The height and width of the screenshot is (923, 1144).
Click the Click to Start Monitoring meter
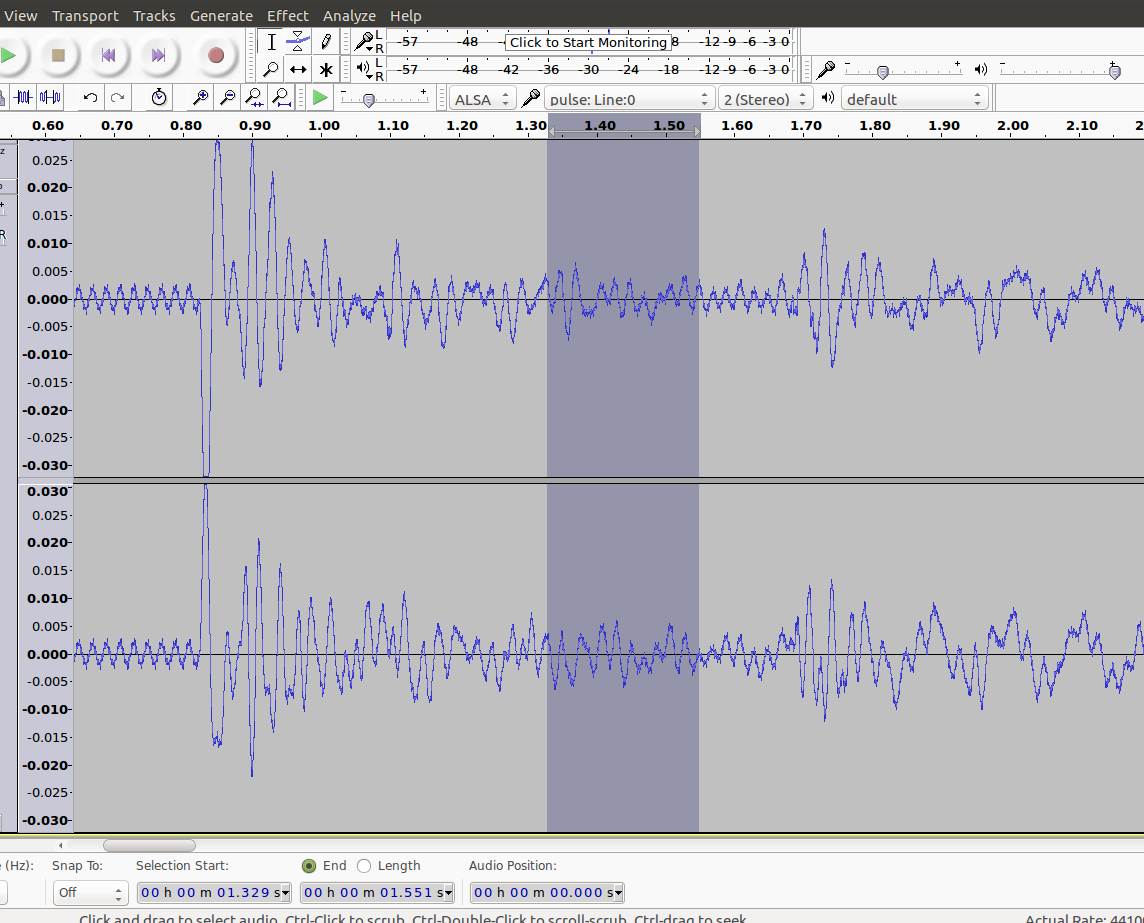pos(588,42)
